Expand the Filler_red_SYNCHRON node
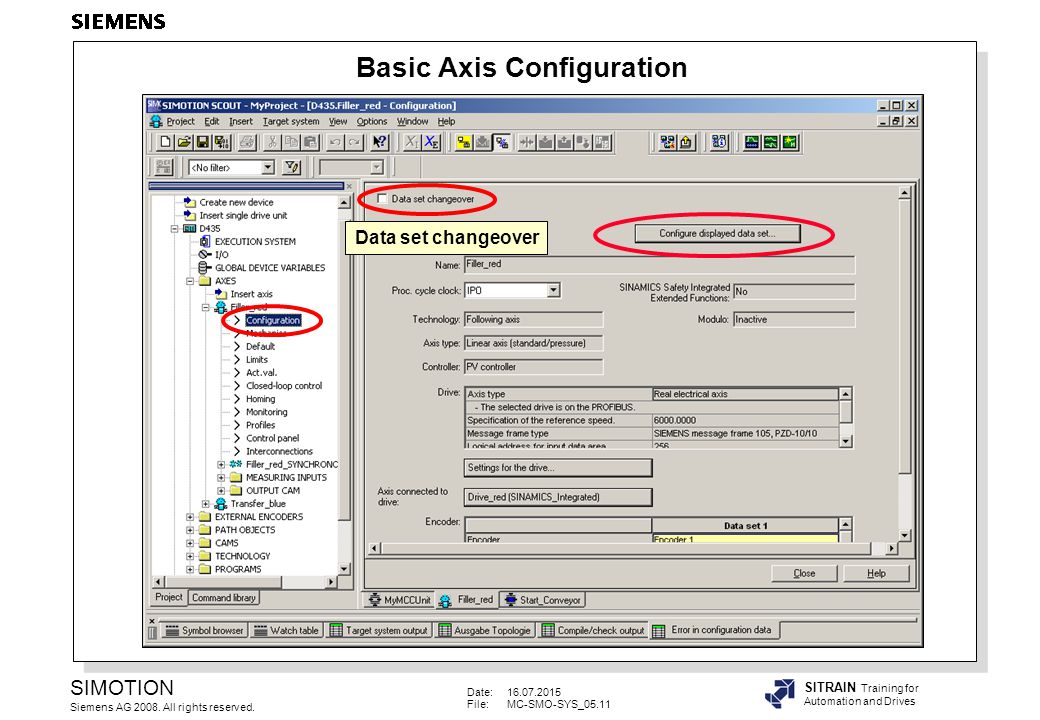Viewport: 1040px width, 720px height. (x=221, y=465)
